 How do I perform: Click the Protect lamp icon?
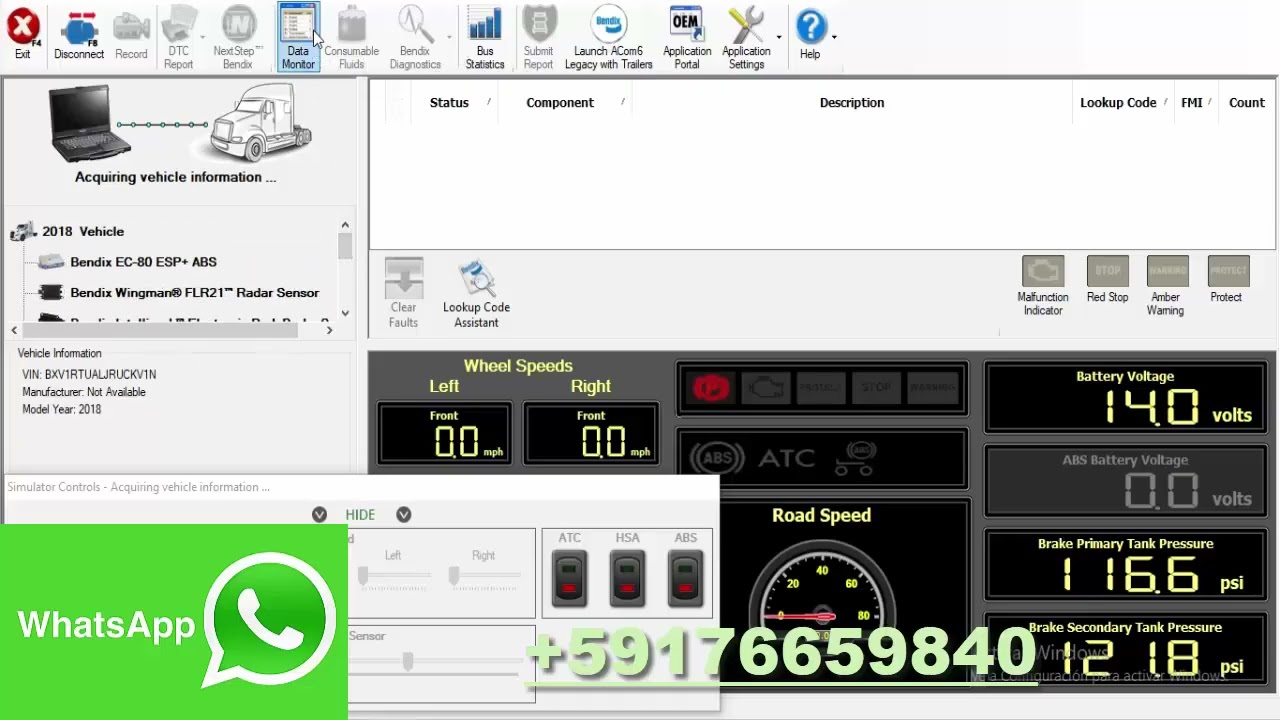point(1228,271)
